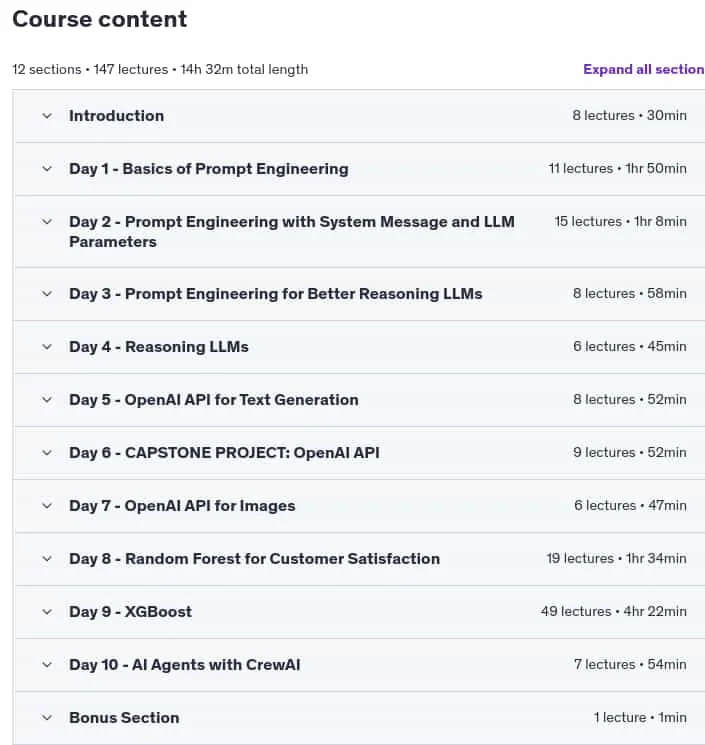The width and height of the screenshot is (705, 745).
Task: Expand Day 1 Basics of Prompt Engineering chevron
Action: [x=47, y=169]
